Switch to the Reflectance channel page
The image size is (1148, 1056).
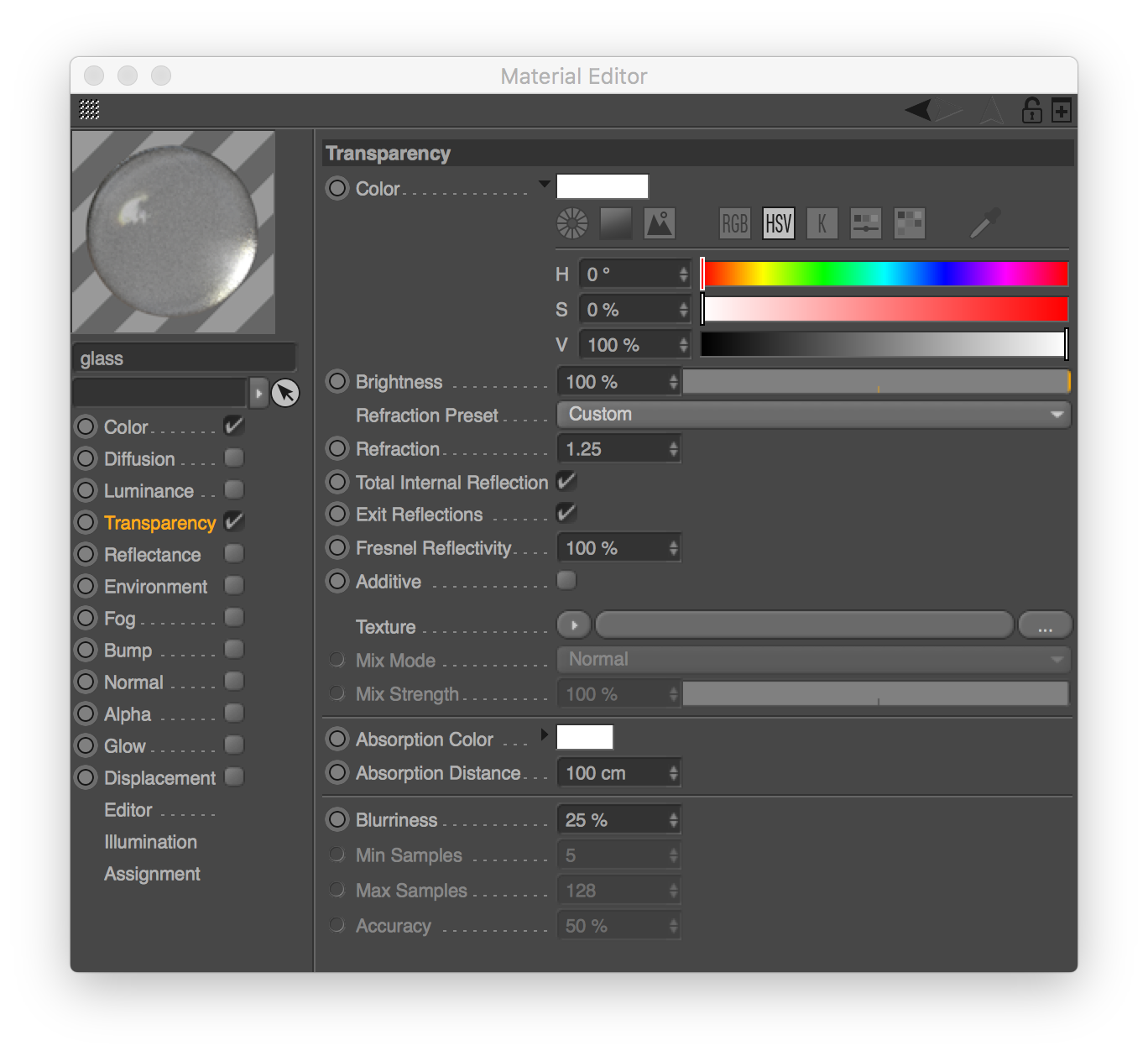(x=152, y=554)
